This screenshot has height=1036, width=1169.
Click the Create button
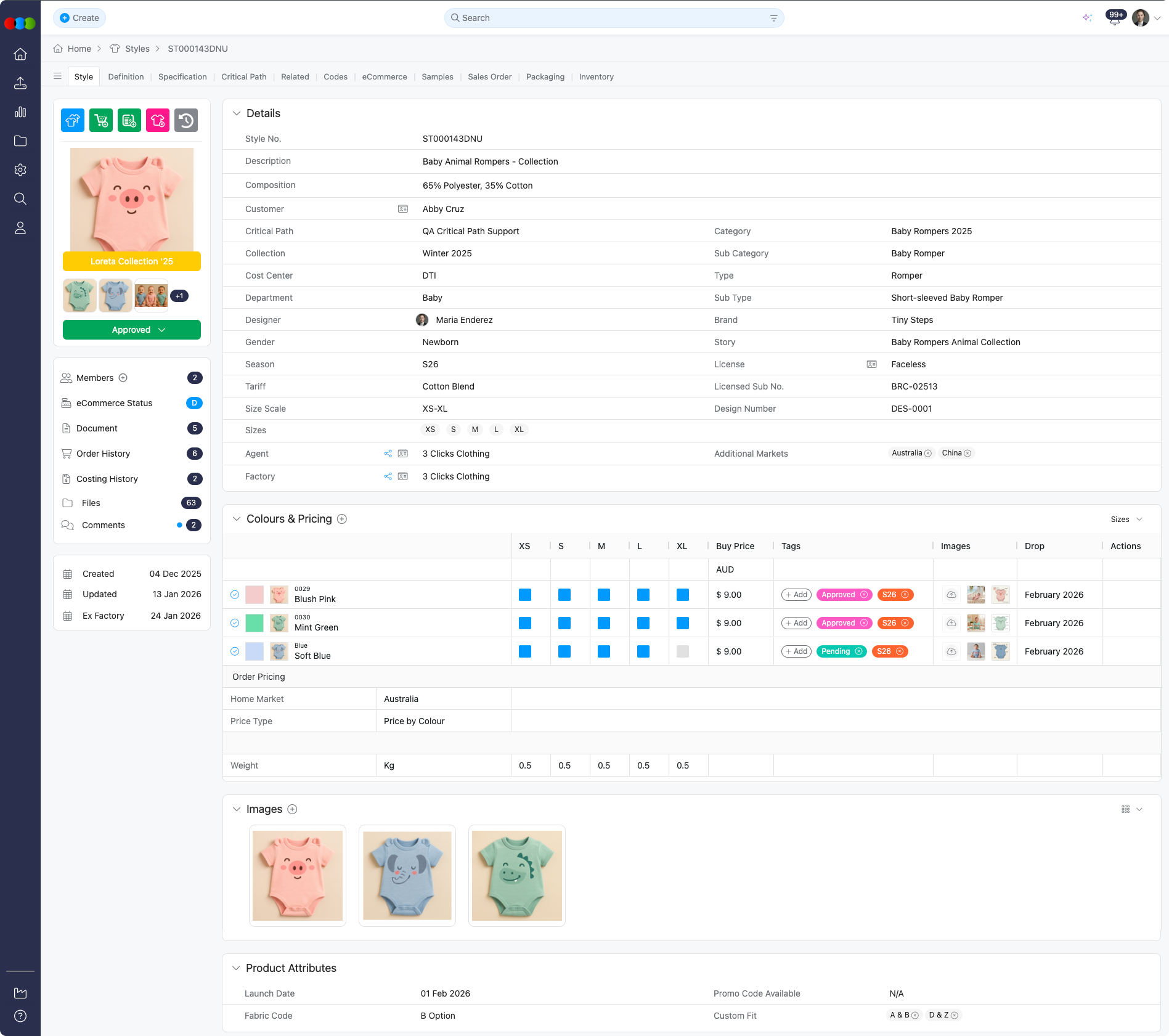click(x=79, y=18)
